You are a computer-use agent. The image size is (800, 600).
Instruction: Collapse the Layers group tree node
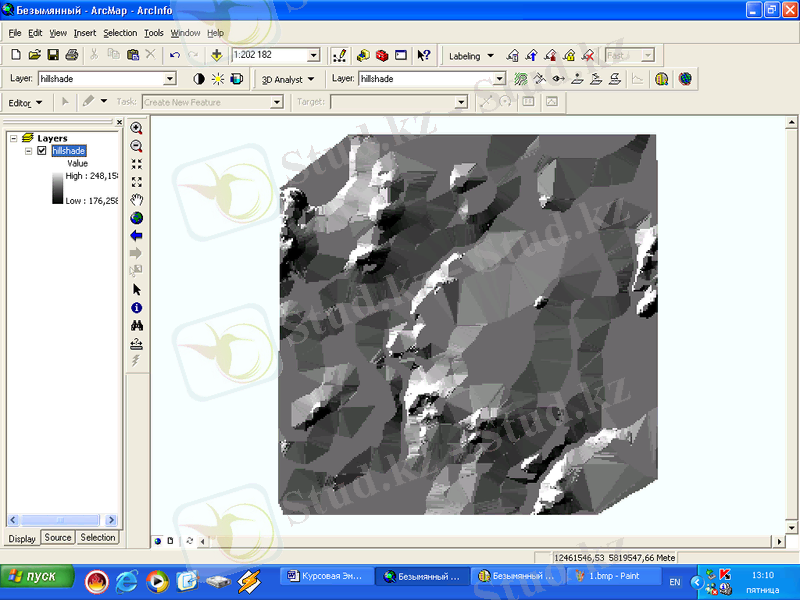click(x=13, y=138)
